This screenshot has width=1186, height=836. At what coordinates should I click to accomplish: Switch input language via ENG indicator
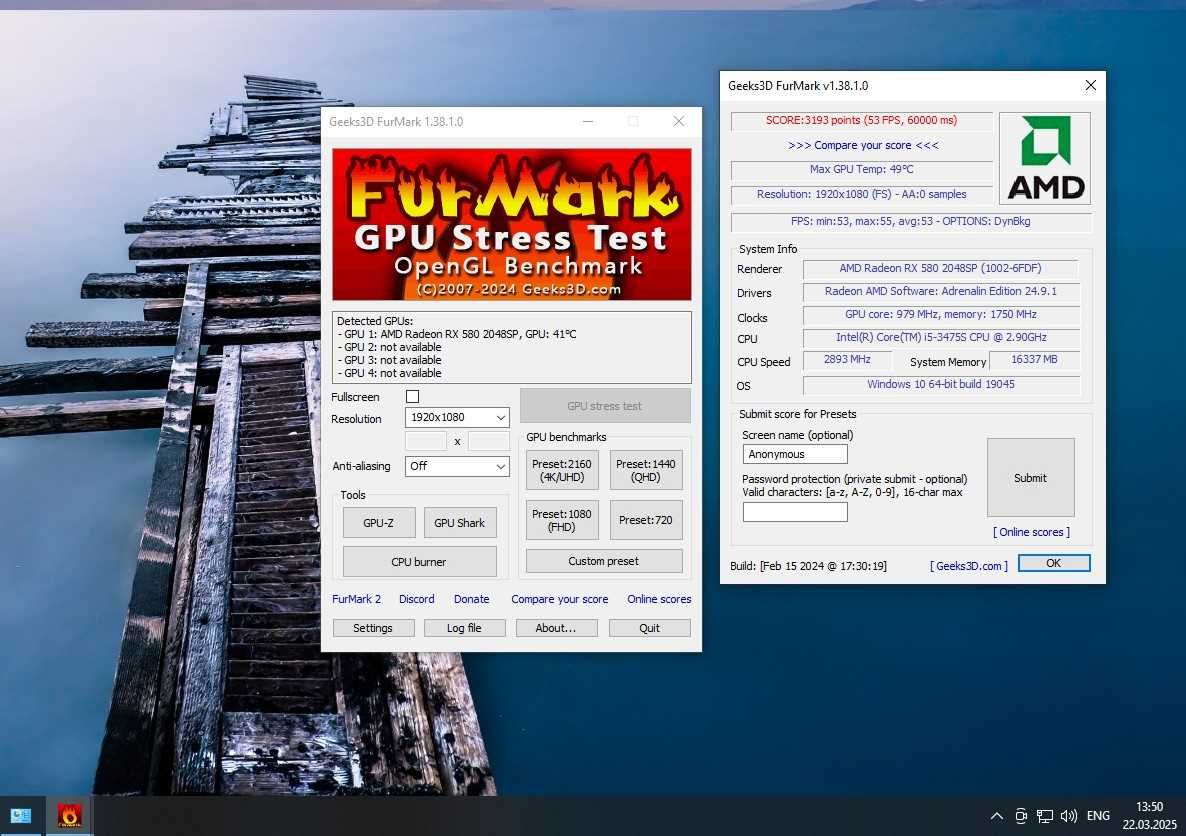click(1098, 816)
